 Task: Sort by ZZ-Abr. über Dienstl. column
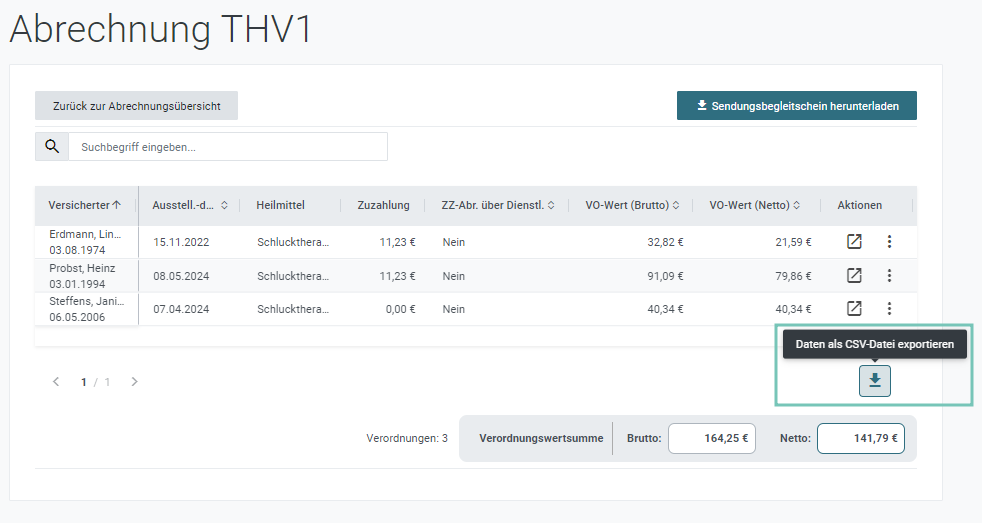498,205
